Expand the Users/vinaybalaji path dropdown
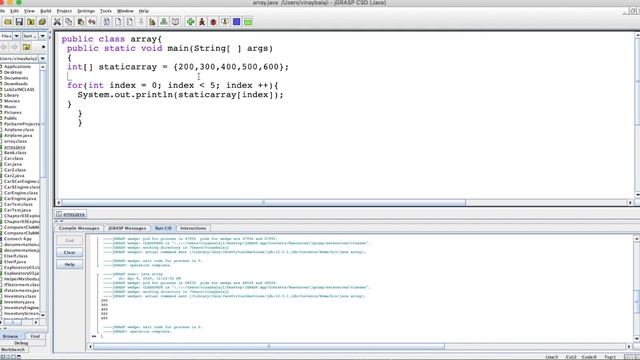Image resolution: width=640 pixels, height=360 pixels. 42,58
